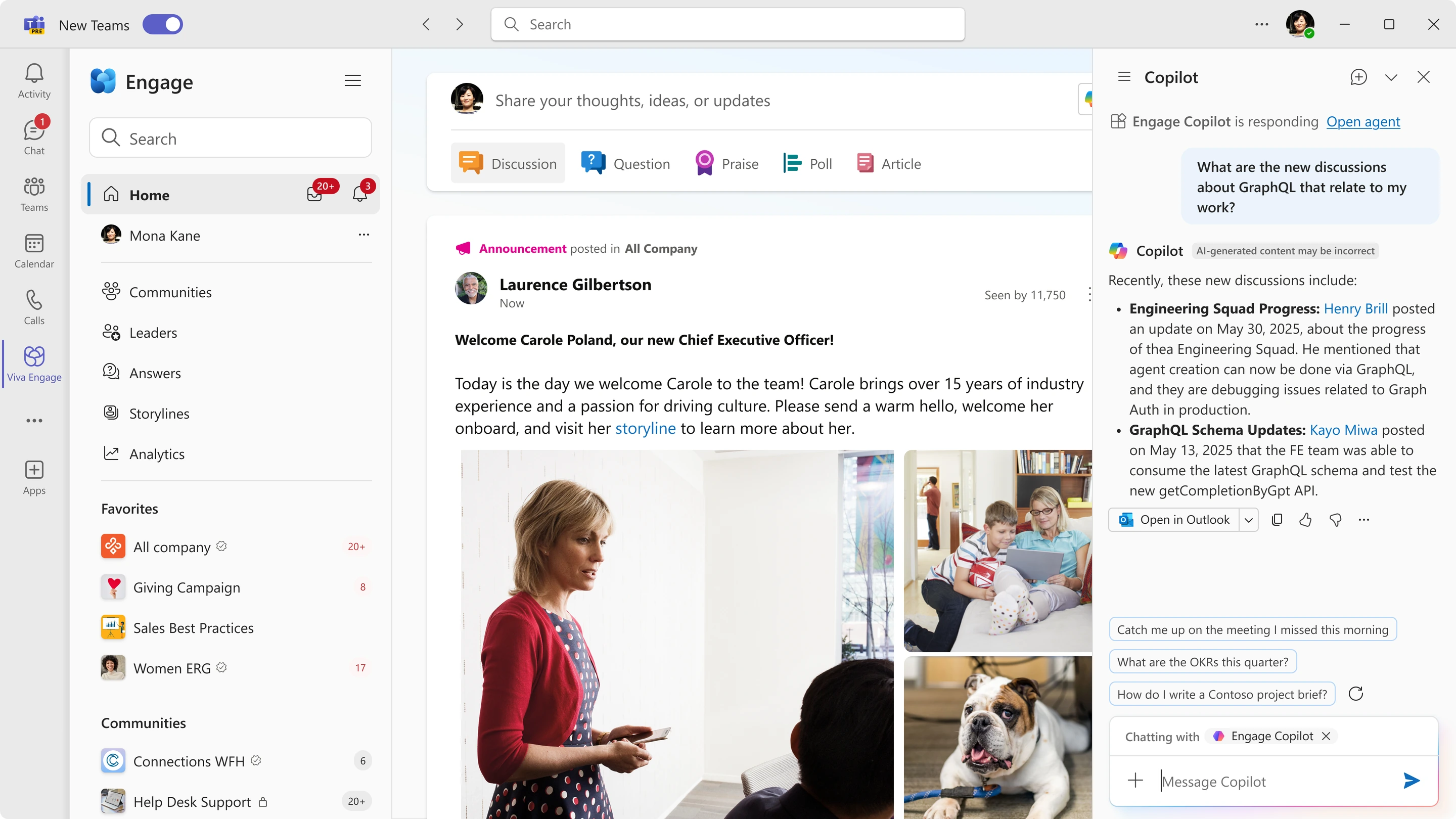Open Leaders in Engage navigation
The image size is (1456, 819).
coord(139,333)
